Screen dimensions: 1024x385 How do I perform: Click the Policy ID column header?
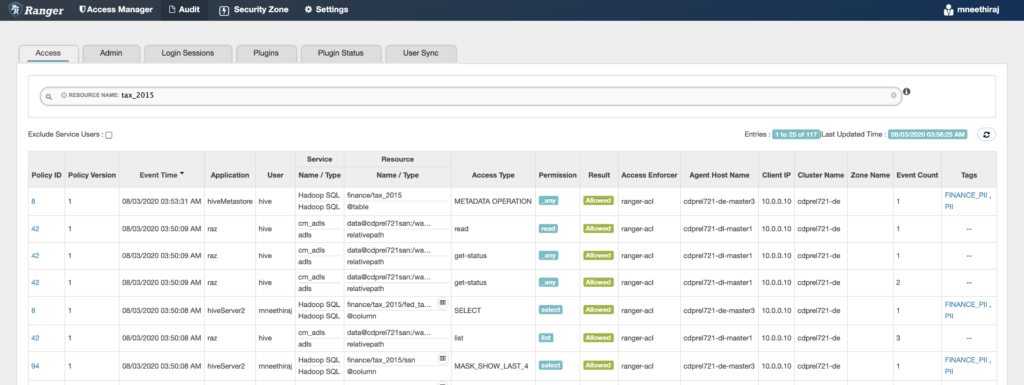pyautogui.click(x=46, y=175)
